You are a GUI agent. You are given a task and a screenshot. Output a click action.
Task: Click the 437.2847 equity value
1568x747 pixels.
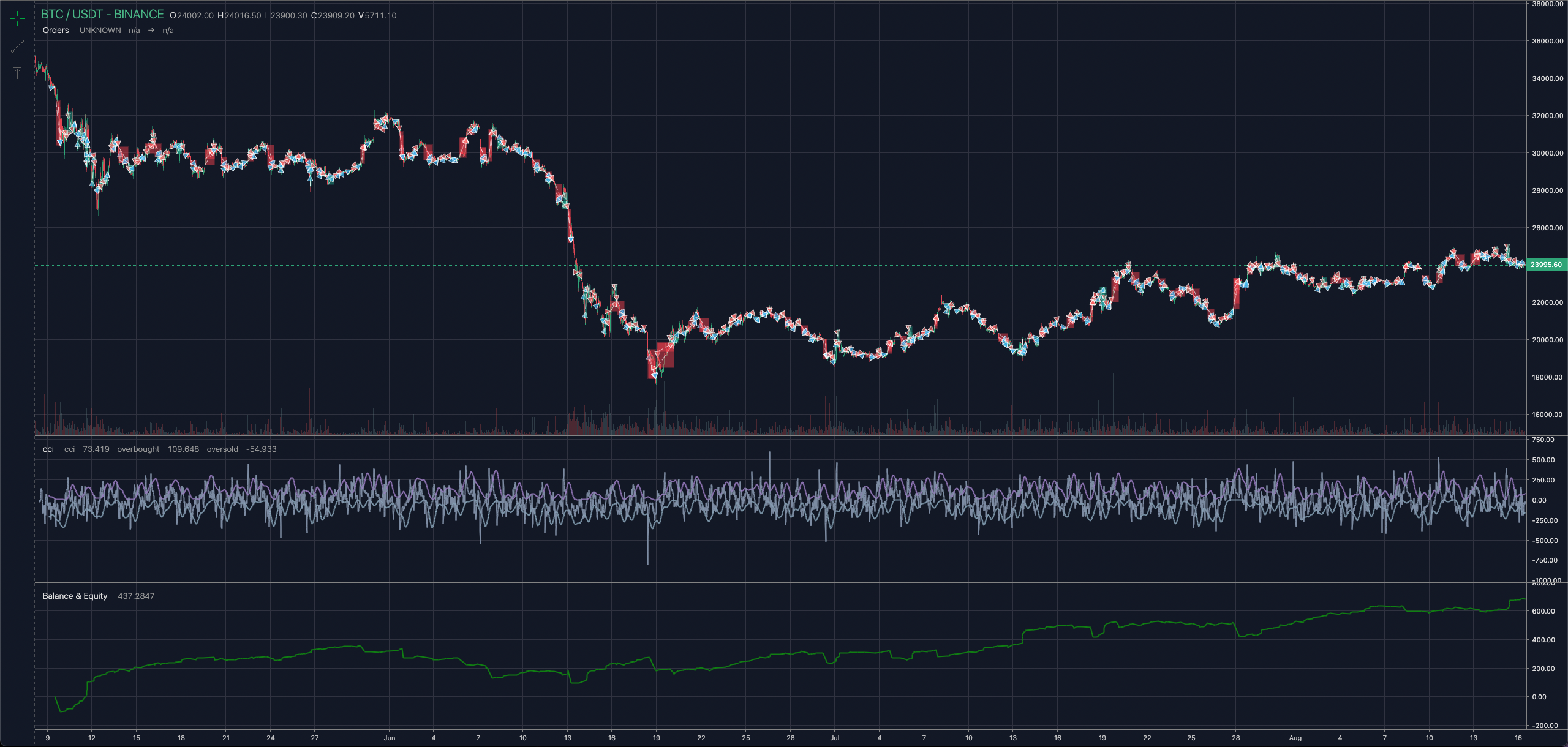coord(136,596)
